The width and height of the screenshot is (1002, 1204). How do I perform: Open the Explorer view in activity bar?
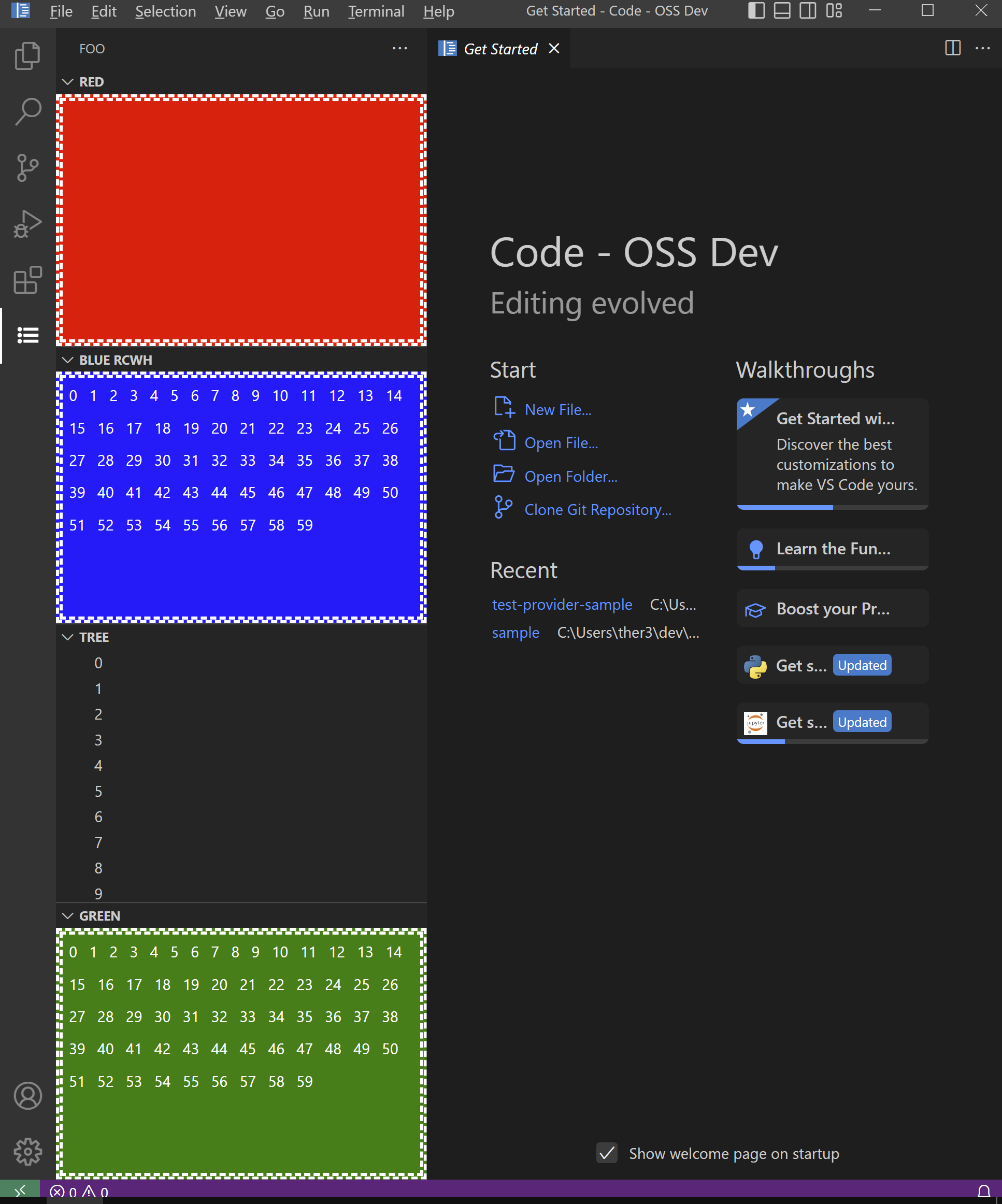(27, 55)
